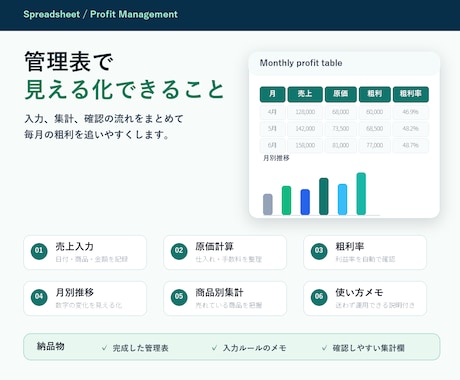
Task: Select the 粗利 column header
Action: point(375,94)
